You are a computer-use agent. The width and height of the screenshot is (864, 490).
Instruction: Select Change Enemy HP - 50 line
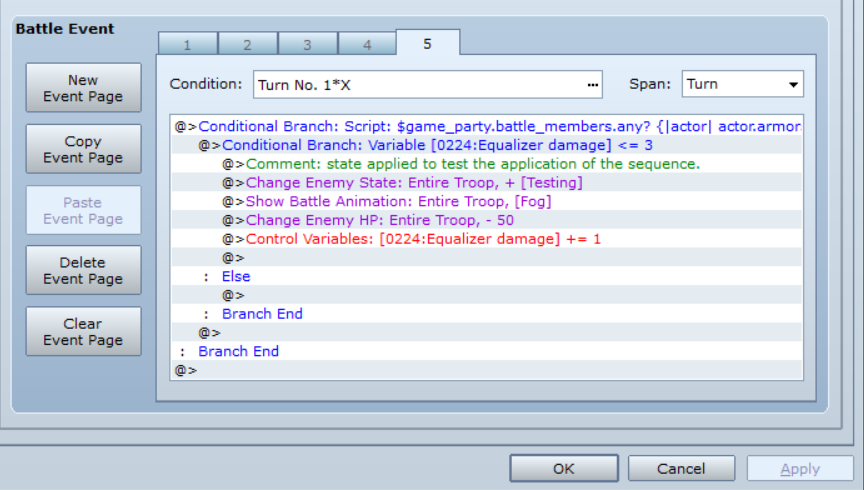[487, 220]
